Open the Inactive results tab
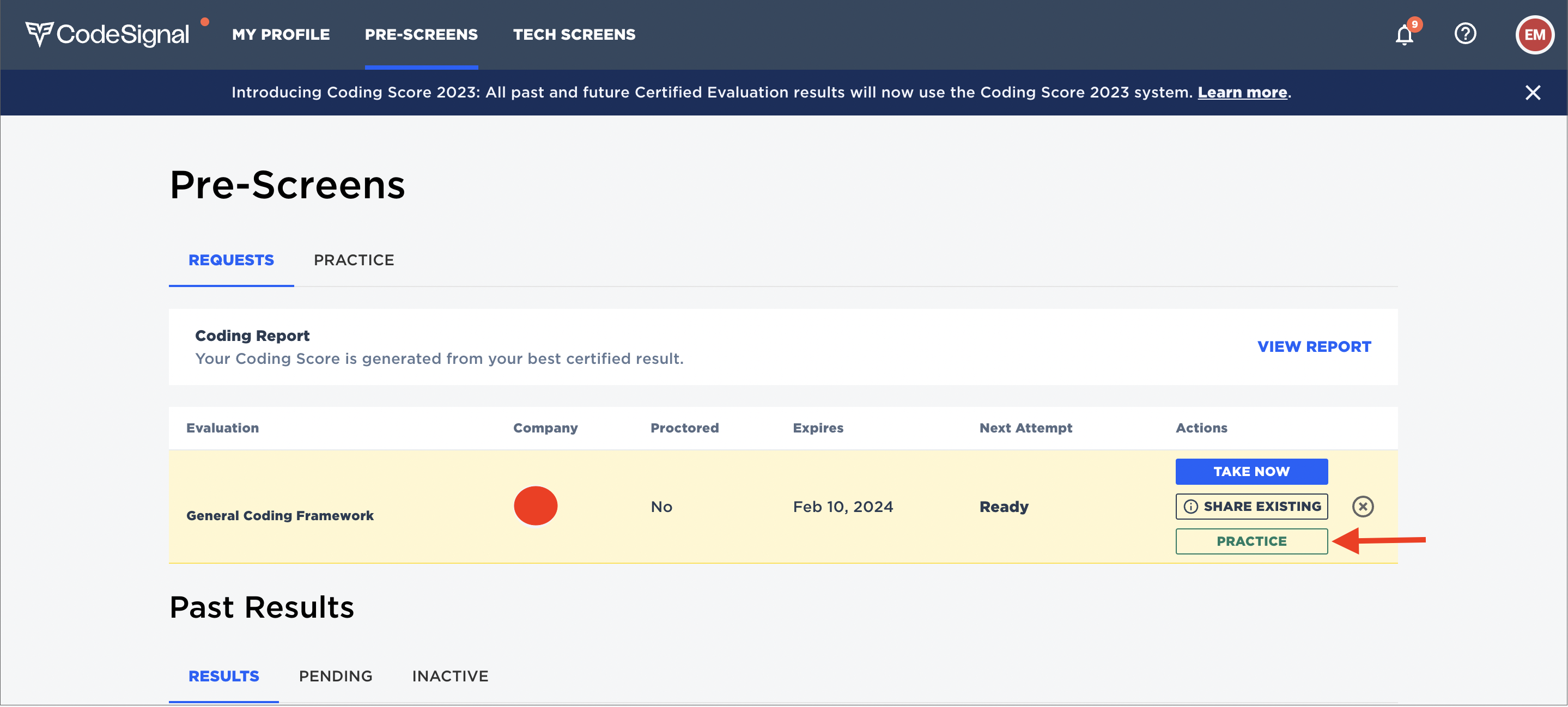 450,676
